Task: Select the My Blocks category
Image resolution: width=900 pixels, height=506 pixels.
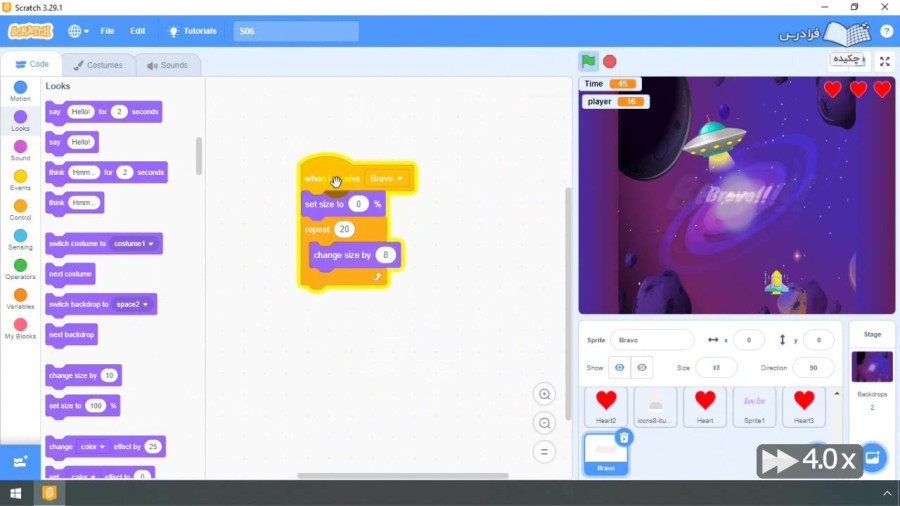Action: click(20, 329)
